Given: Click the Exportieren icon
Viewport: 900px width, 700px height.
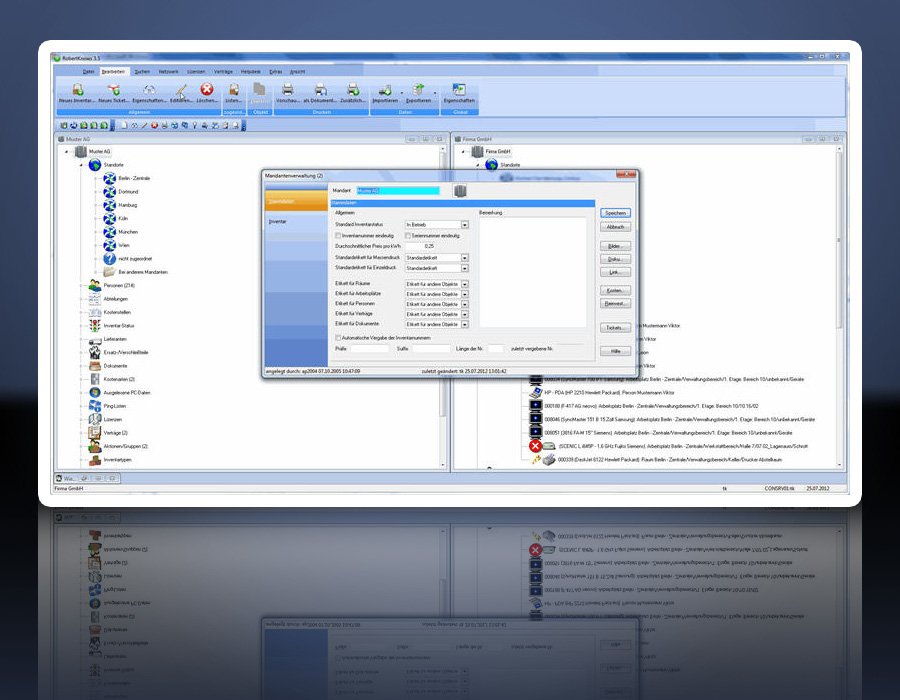Looking at the screenshot, I should [418, 90].
